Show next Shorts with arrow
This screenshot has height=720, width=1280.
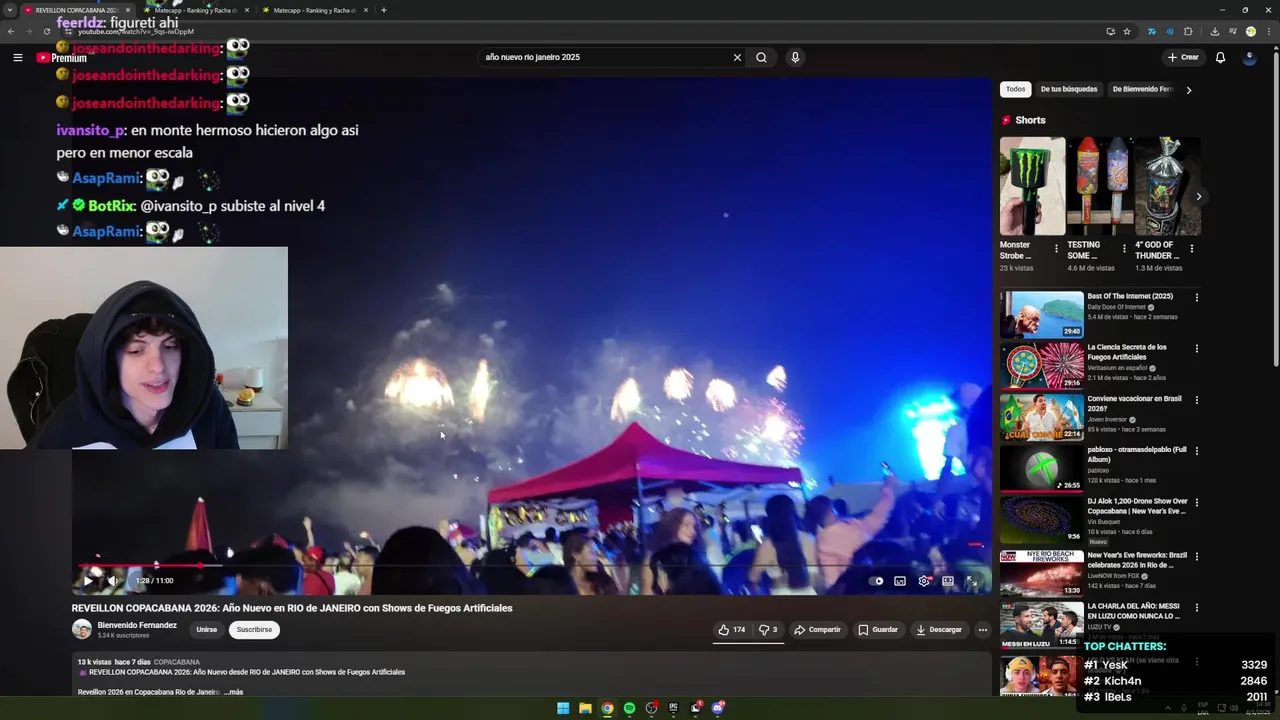tap(1198, 196)
